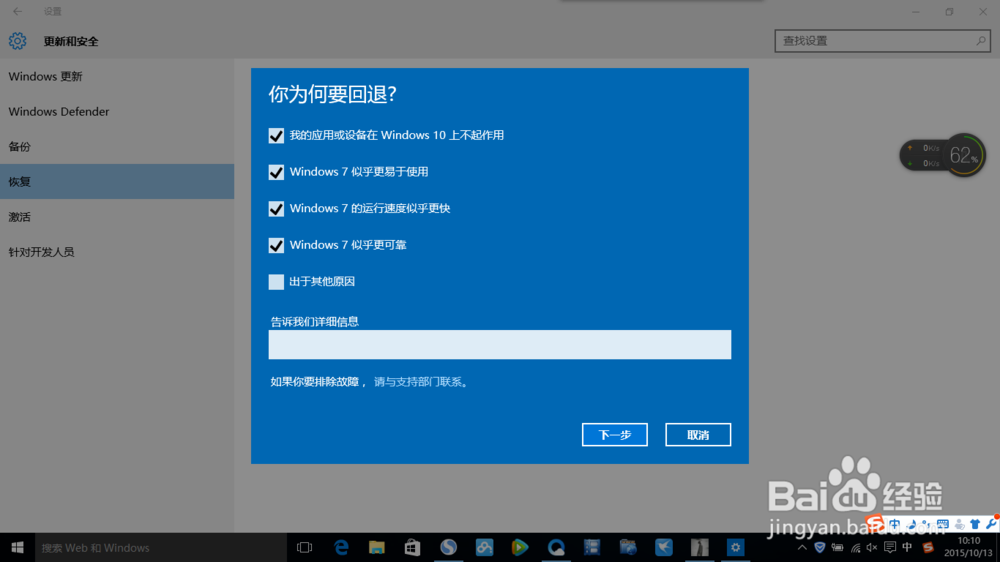Viewport: 1000px width, 562px height.
Task: Check "我的应用或设备在 Windows 10 上不起作用" box
Action: pyautogui.click(x=276, y=135)
